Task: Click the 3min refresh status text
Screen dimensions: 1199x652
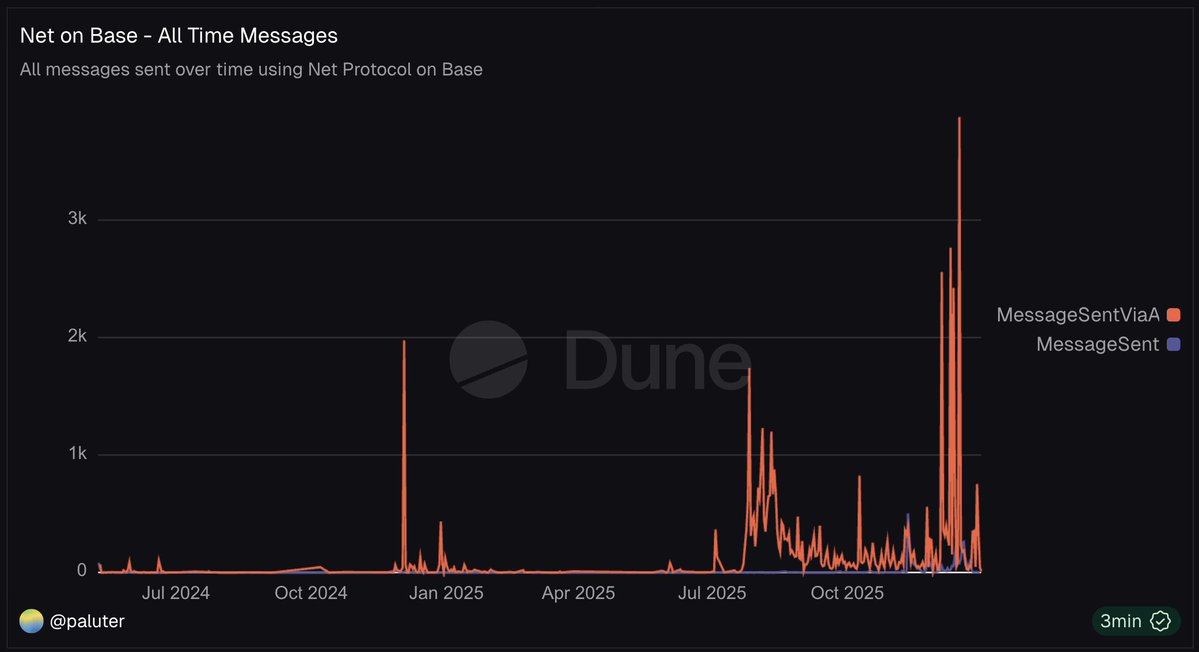Action: pos(1121,621)
